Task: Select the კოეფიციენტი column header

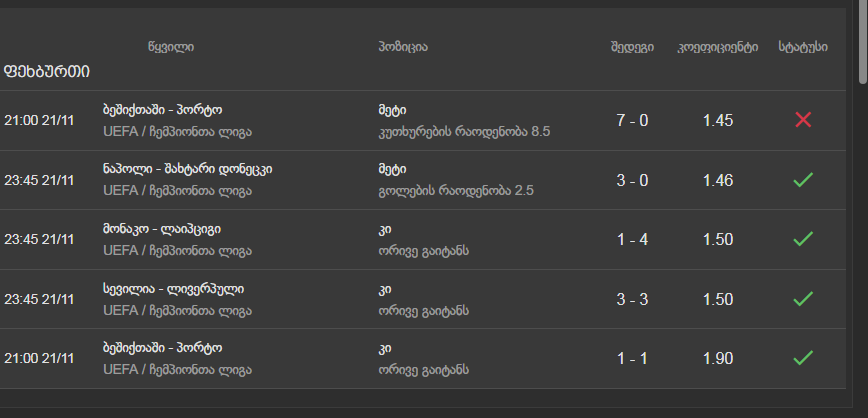Action: pyautogui.click(x=717, y=47)
